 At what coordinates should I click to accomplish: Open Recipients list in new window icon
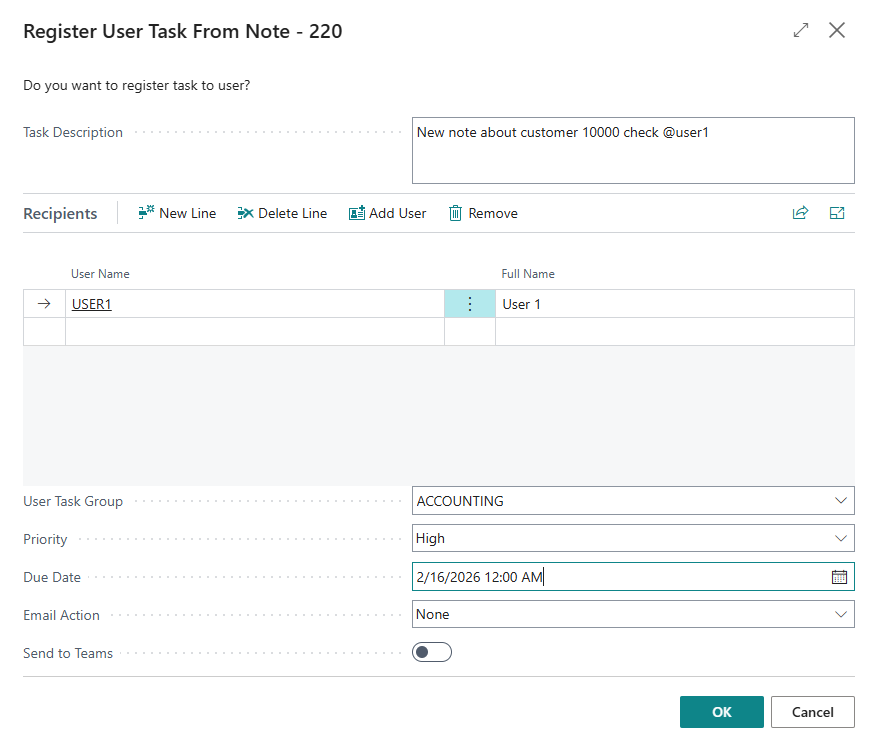837,213
